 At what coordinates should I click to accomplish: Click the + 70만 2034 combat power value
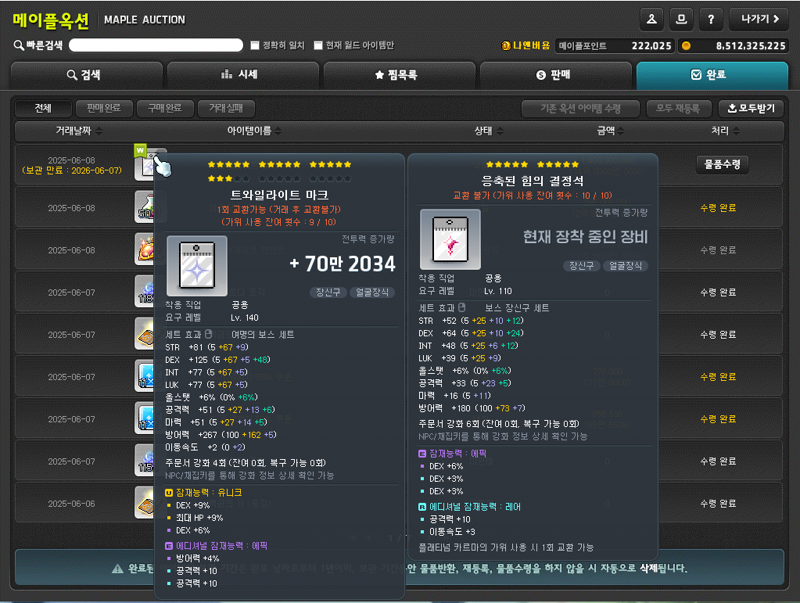(x=342, y=264)
